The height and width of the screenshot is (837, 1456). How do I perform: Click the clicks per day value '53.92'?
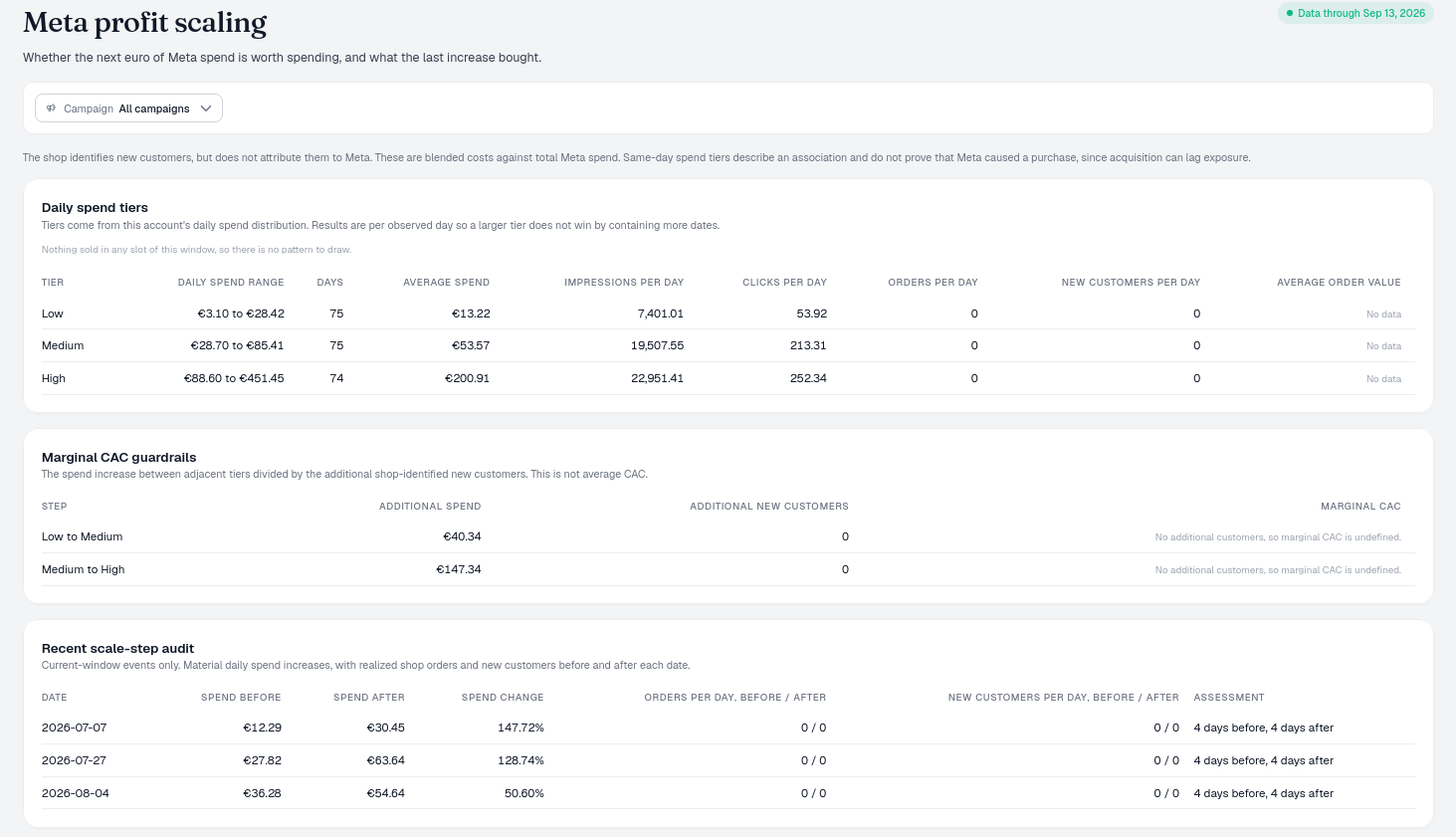click(812, 314)
